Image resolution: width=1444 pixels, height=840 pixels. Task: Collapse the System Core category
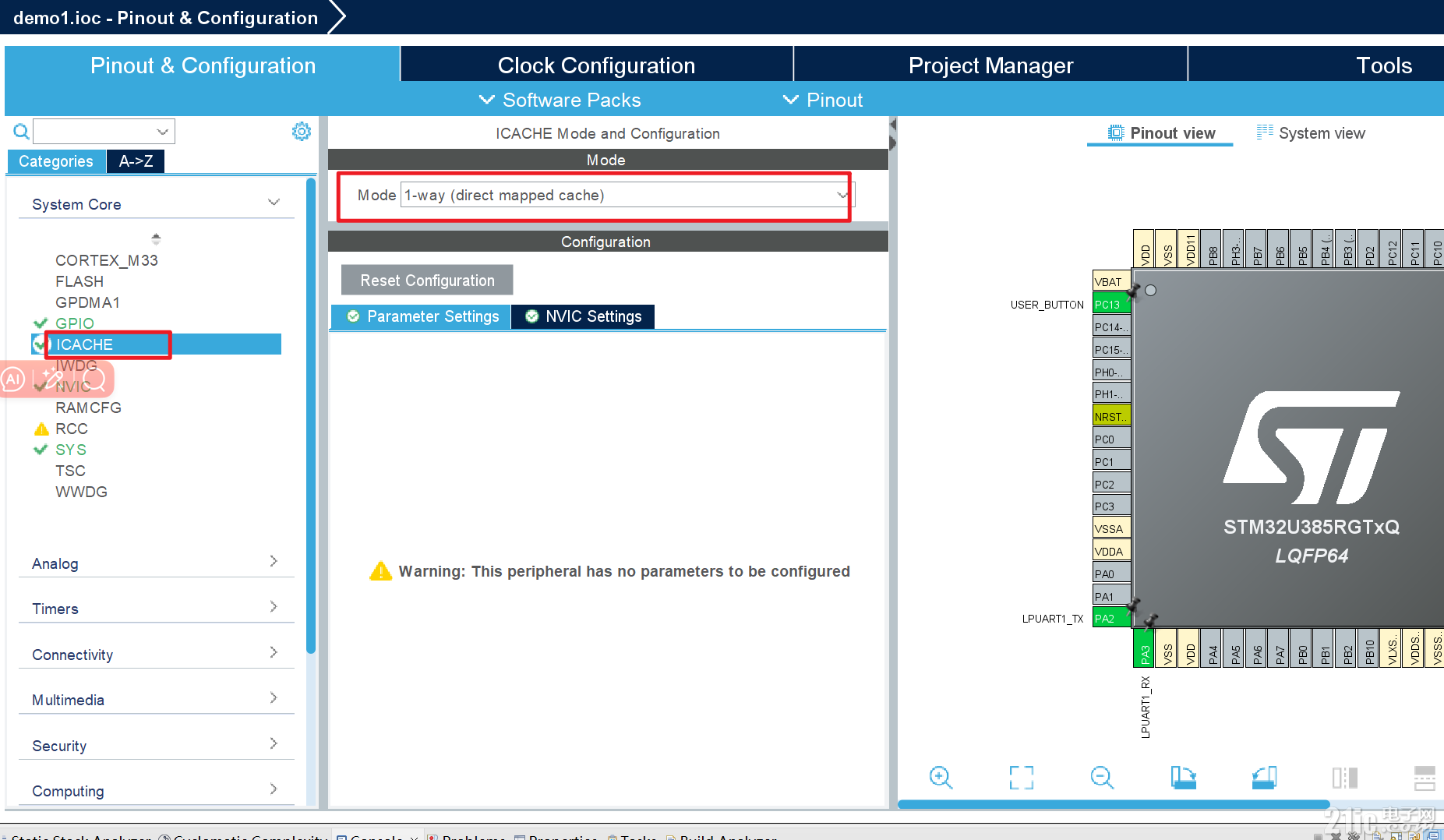point(274,203)
